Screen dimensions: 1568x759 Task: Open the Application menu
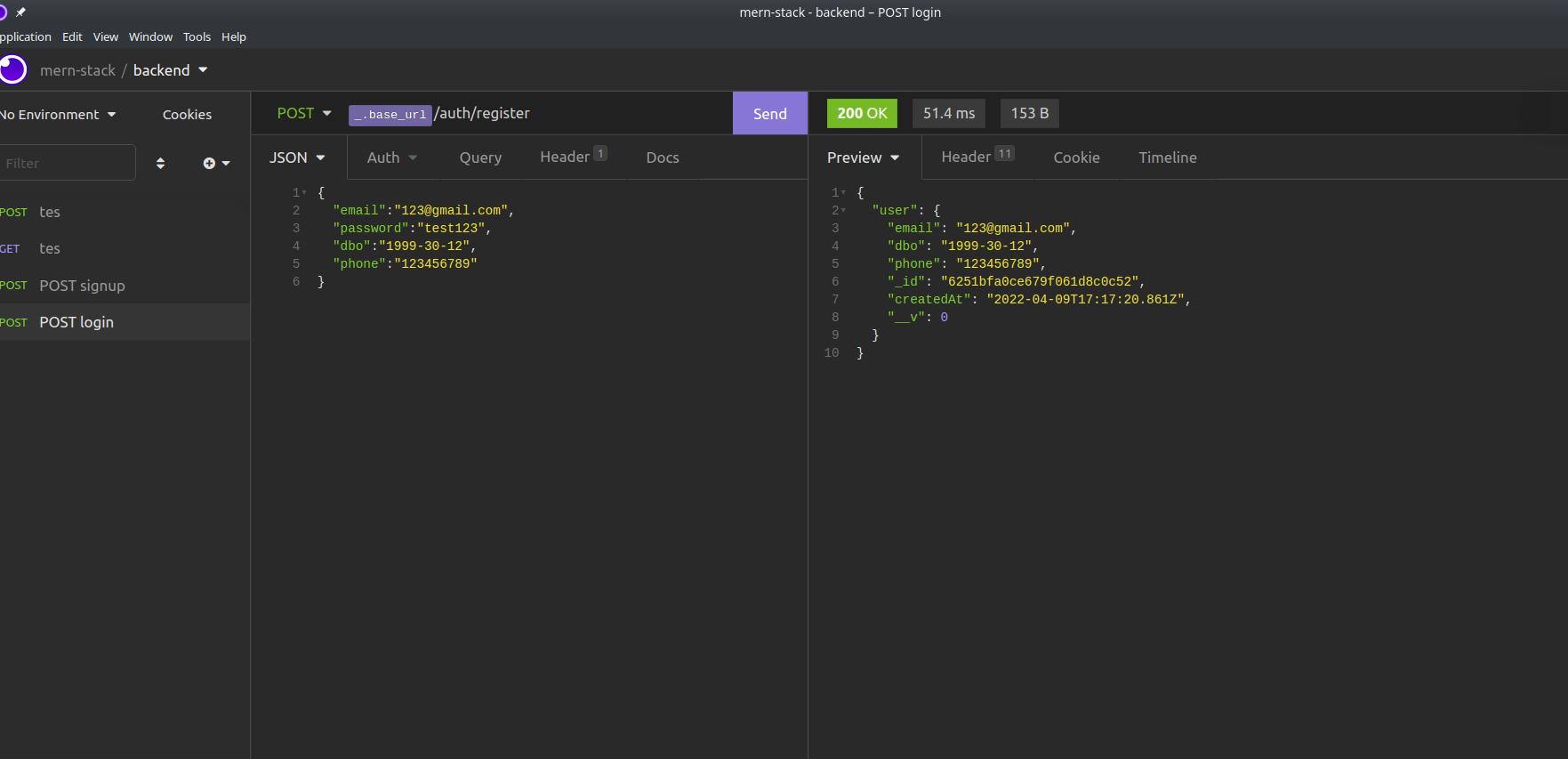tap(26, 36)
